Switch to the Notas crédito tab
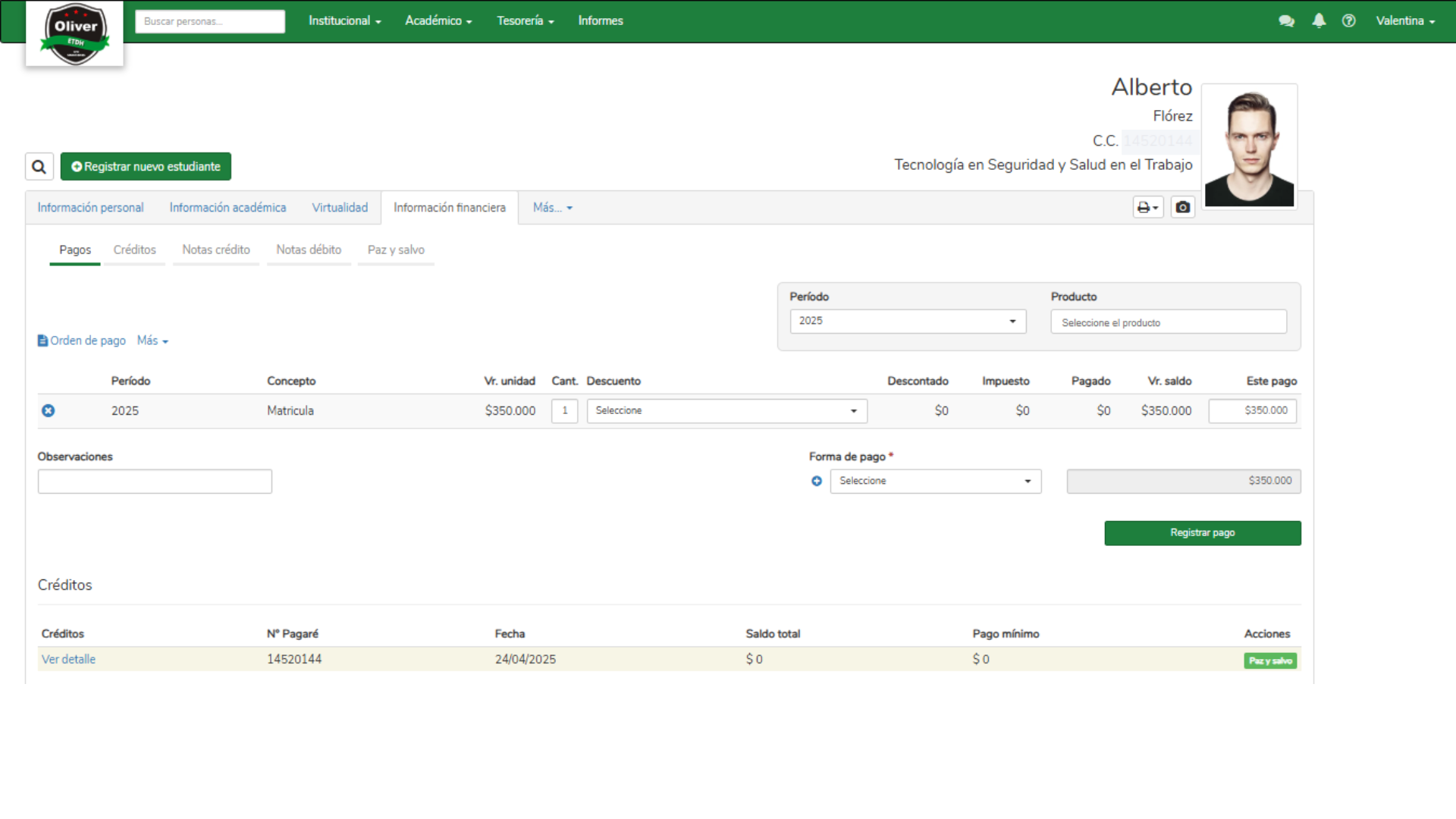Viewport: 1456px width, 819px height. pos(215,249)
